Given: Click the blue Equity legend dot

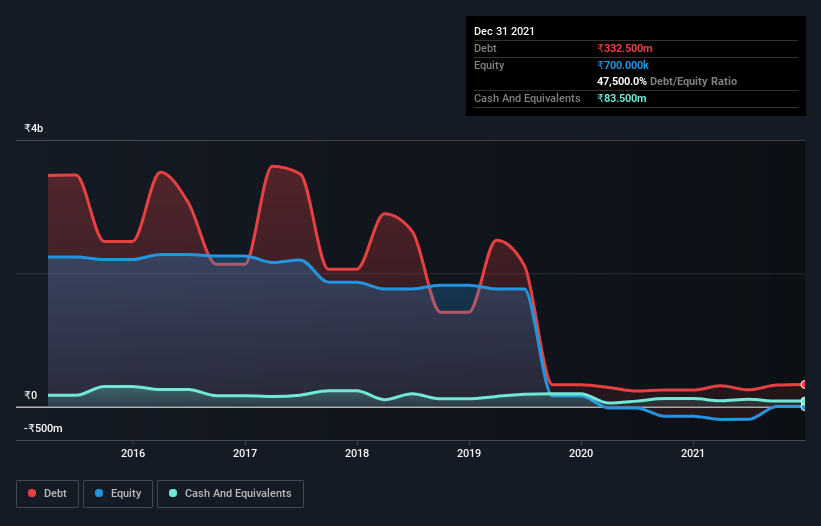Looking at the screenshot, I should (x=99, y=493).
